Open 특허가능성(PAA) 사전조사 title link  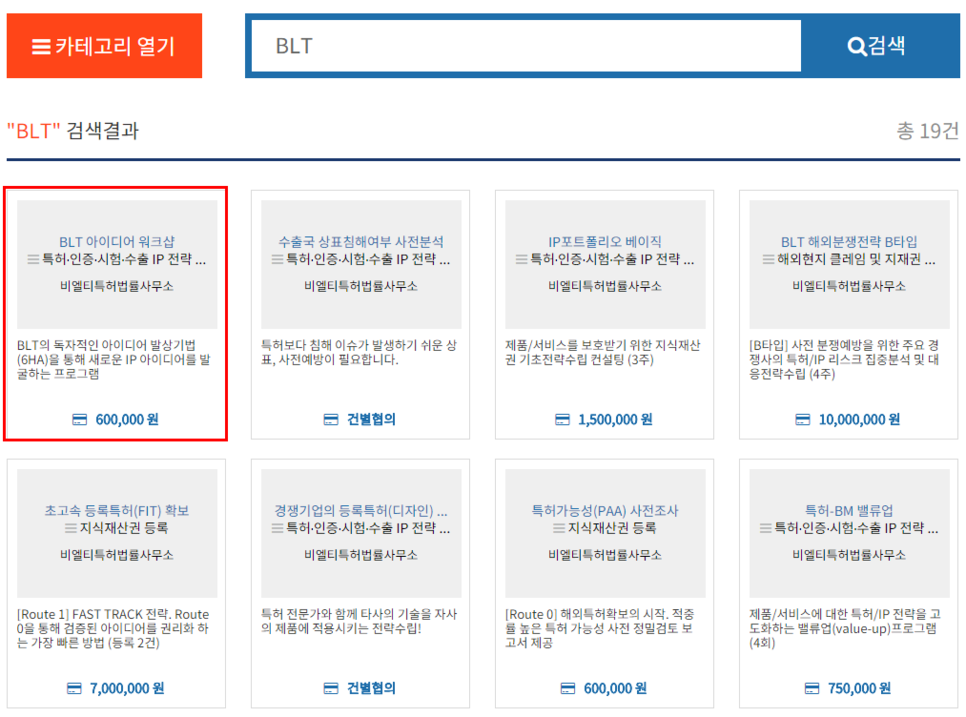[x=605, y=510]
